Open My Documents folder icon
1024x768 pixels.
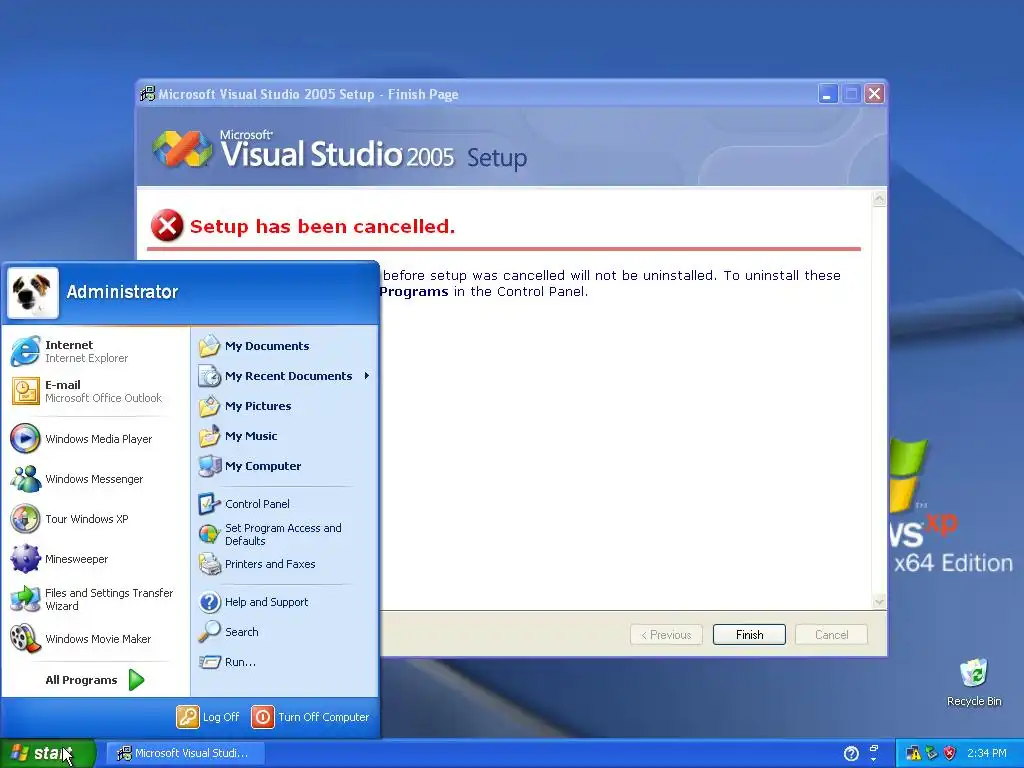coord(210,346)
